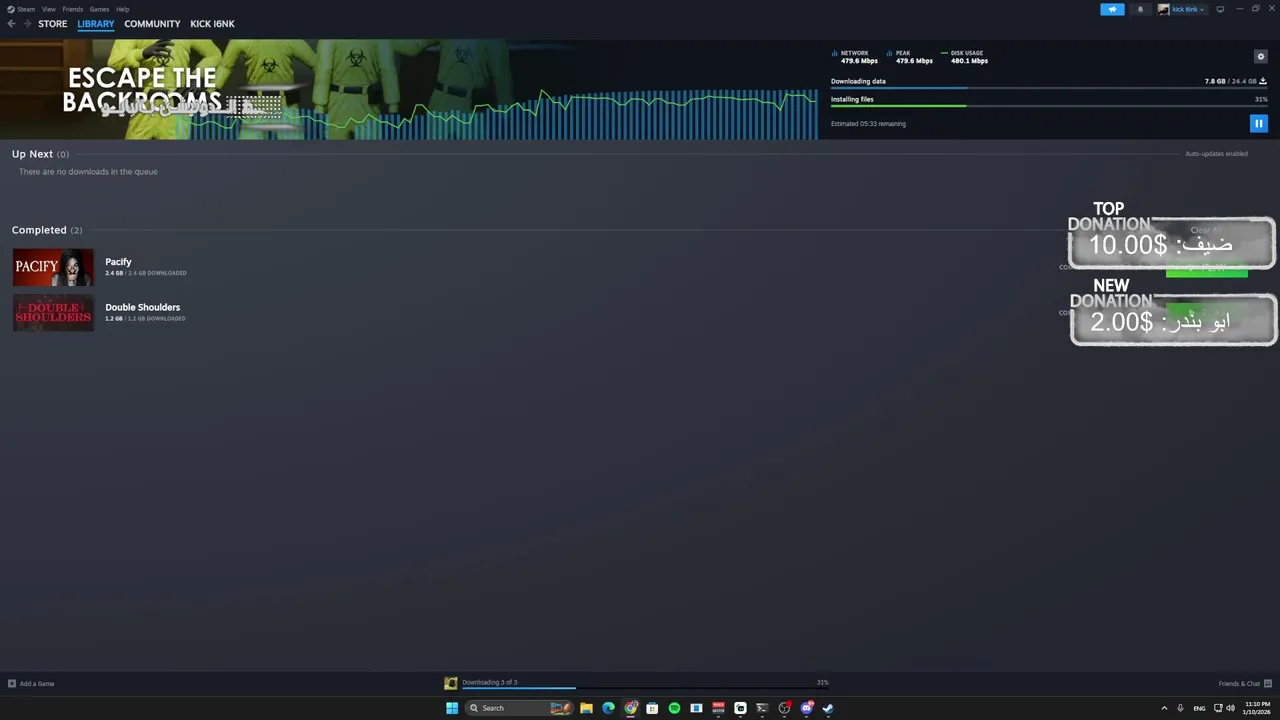
Task: Open the LIBRARY tab
Action: tap(96, 24)
